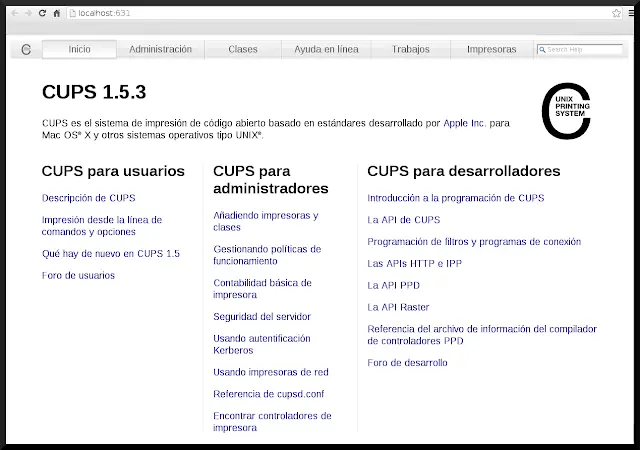Visit the Foro de desarrollo link
This screenshot has height=450, width=640.
pos(407,363)
